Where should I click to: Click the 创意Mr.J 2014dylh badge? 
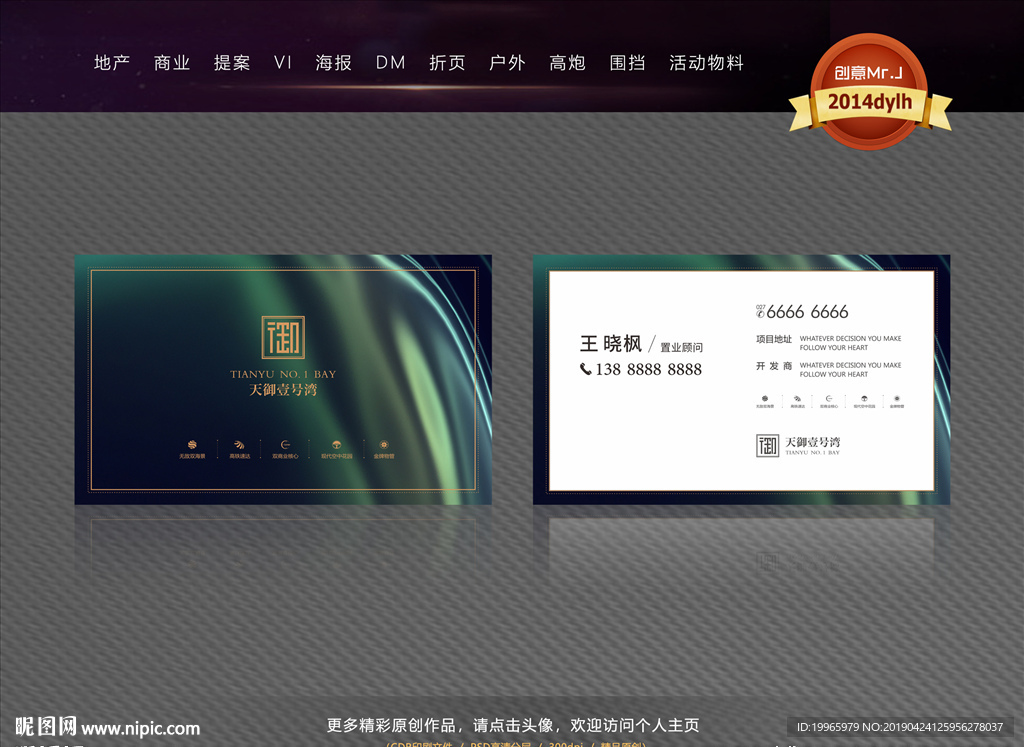pos(869,91)
